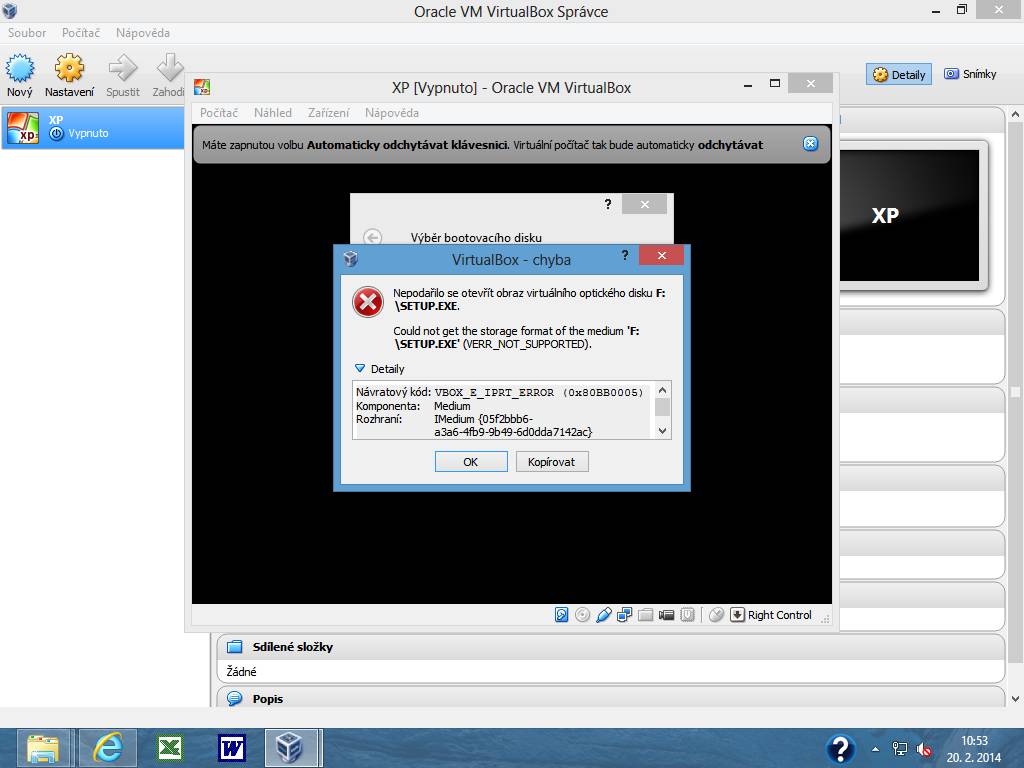Viewport: 1024px width, 768px height.
Task: Click the video capture indicator icon
Action: 666,615
